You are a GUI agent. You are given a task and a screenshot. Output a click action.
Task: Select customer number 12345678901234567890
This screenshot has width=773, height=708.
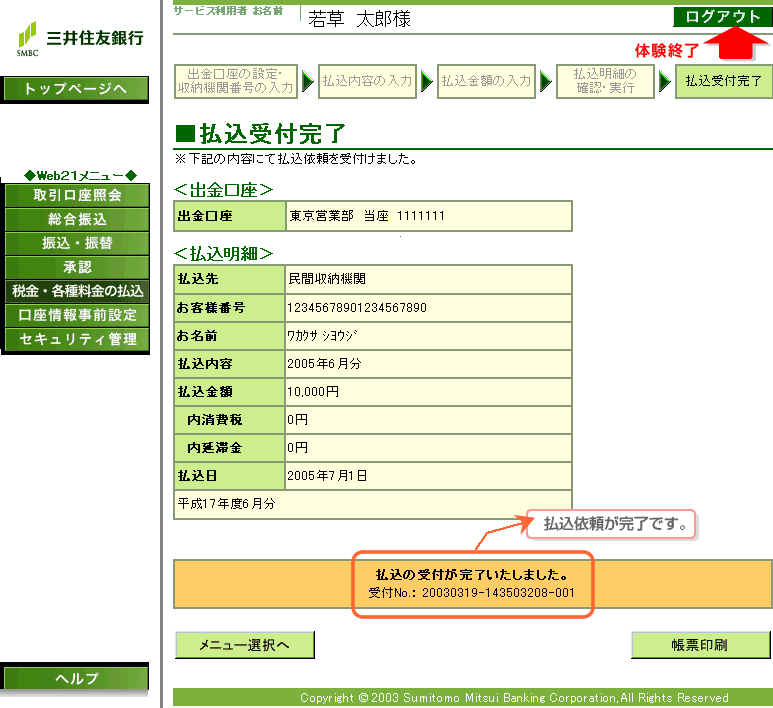click(357, 308)
